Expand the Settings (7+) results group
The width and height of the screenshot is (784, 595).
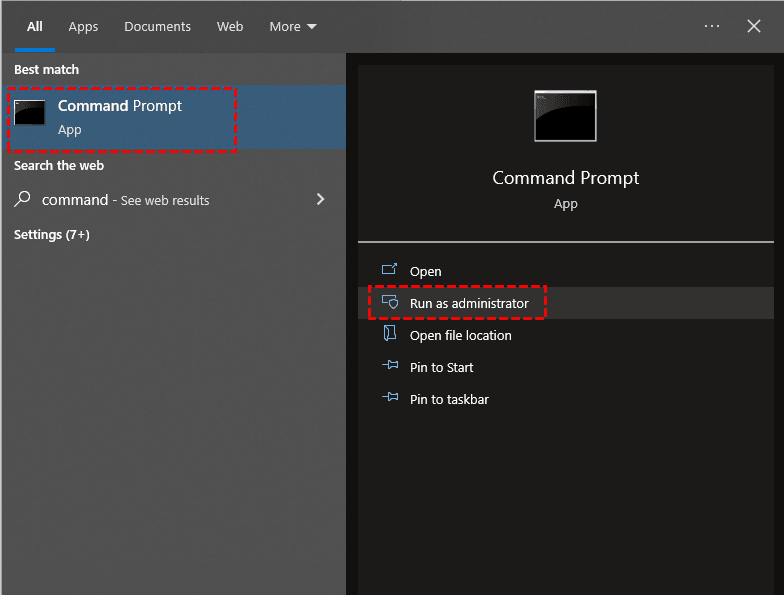(52, 235)
